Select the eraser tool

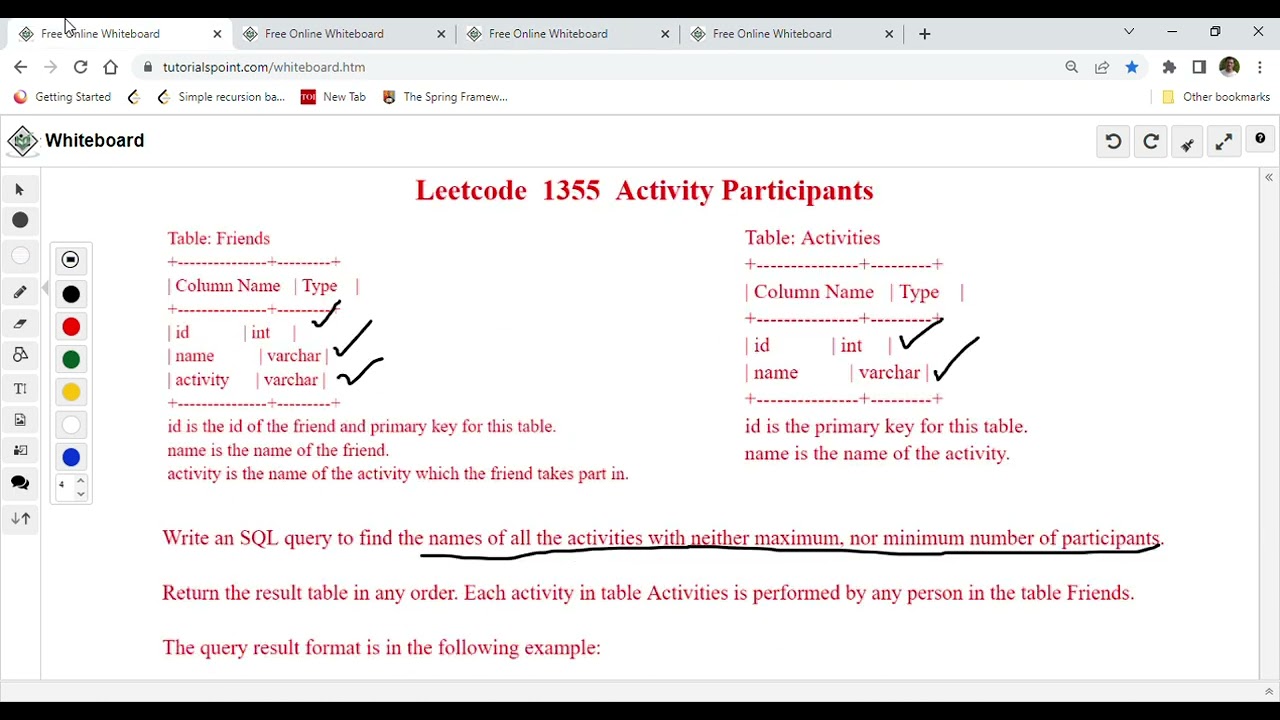[20, 323]
